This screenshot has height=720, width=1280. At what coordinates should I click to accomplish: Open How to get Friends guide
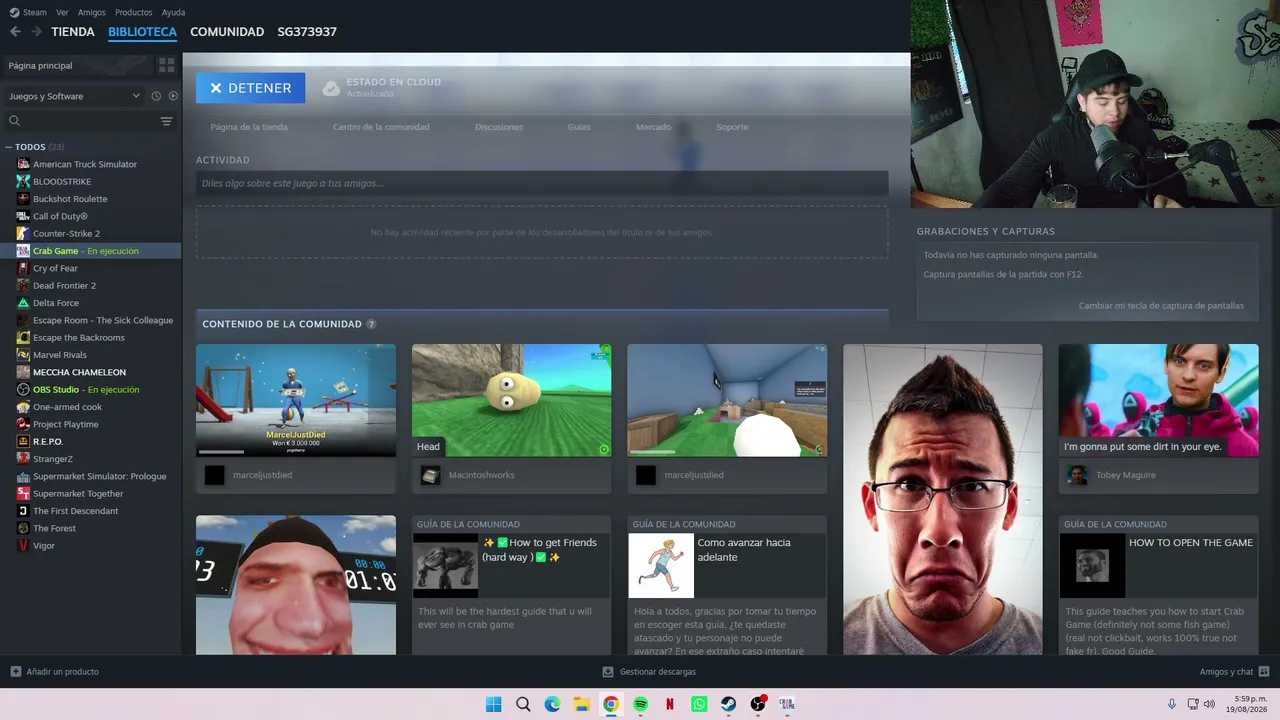click(x=511, y=585)
